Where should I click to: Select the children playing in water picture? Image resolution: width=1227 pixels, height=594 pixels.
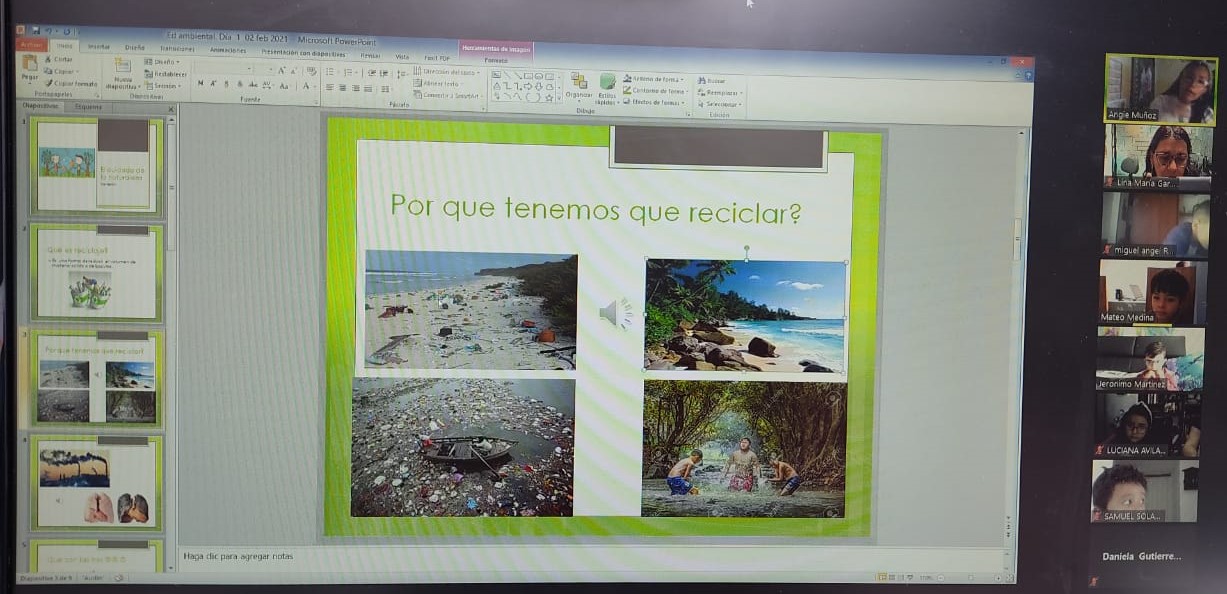tap(744, 449)
